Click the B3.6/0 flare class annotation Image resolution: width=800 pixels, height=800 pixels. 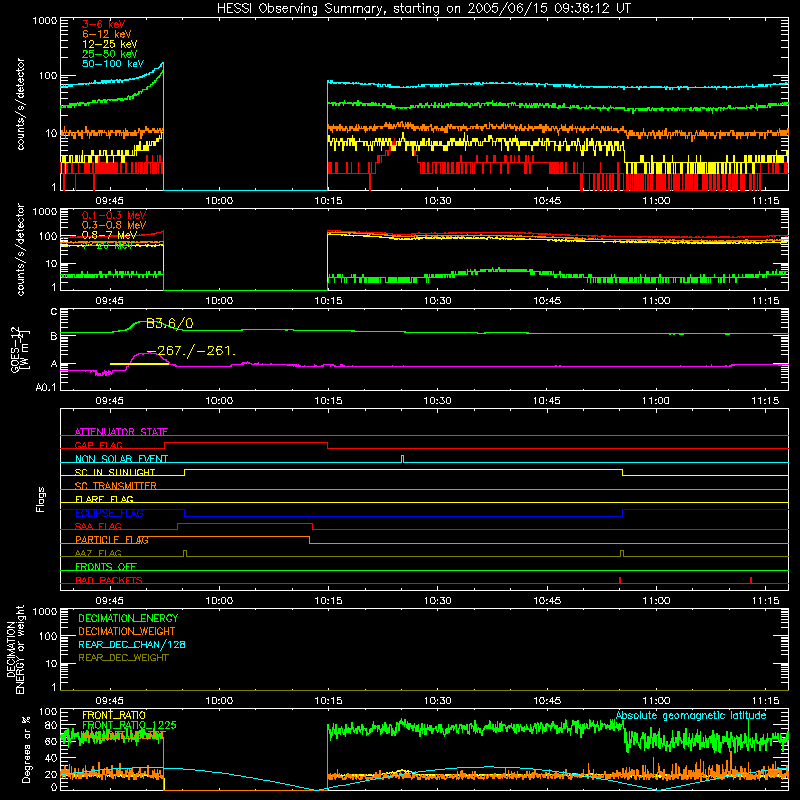pyautogui.click(x=170, y=323)
